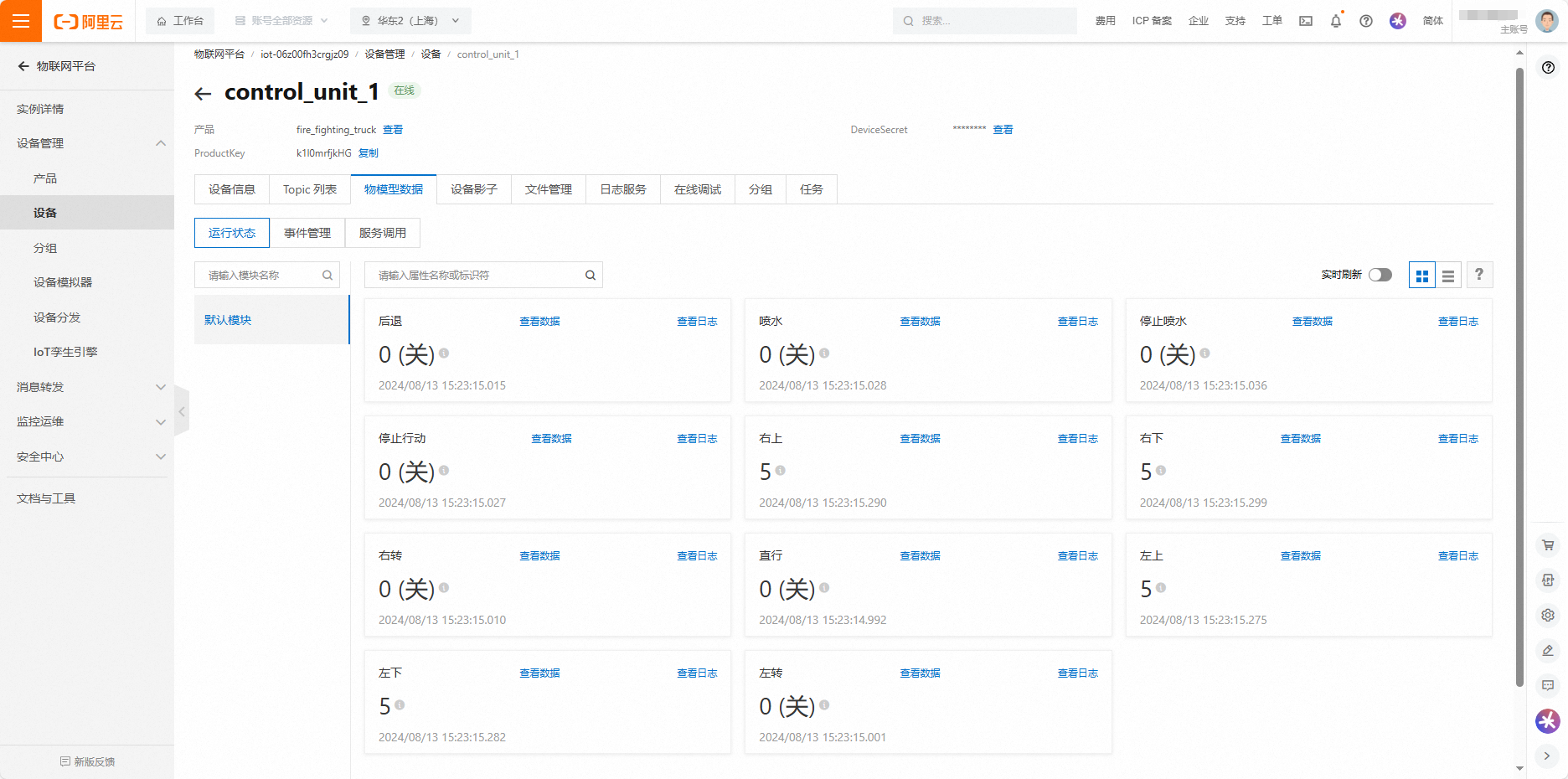Switch to grid card view
Screen dimensions: 1568x779
pyautogui.click(x=1421, y=276)
